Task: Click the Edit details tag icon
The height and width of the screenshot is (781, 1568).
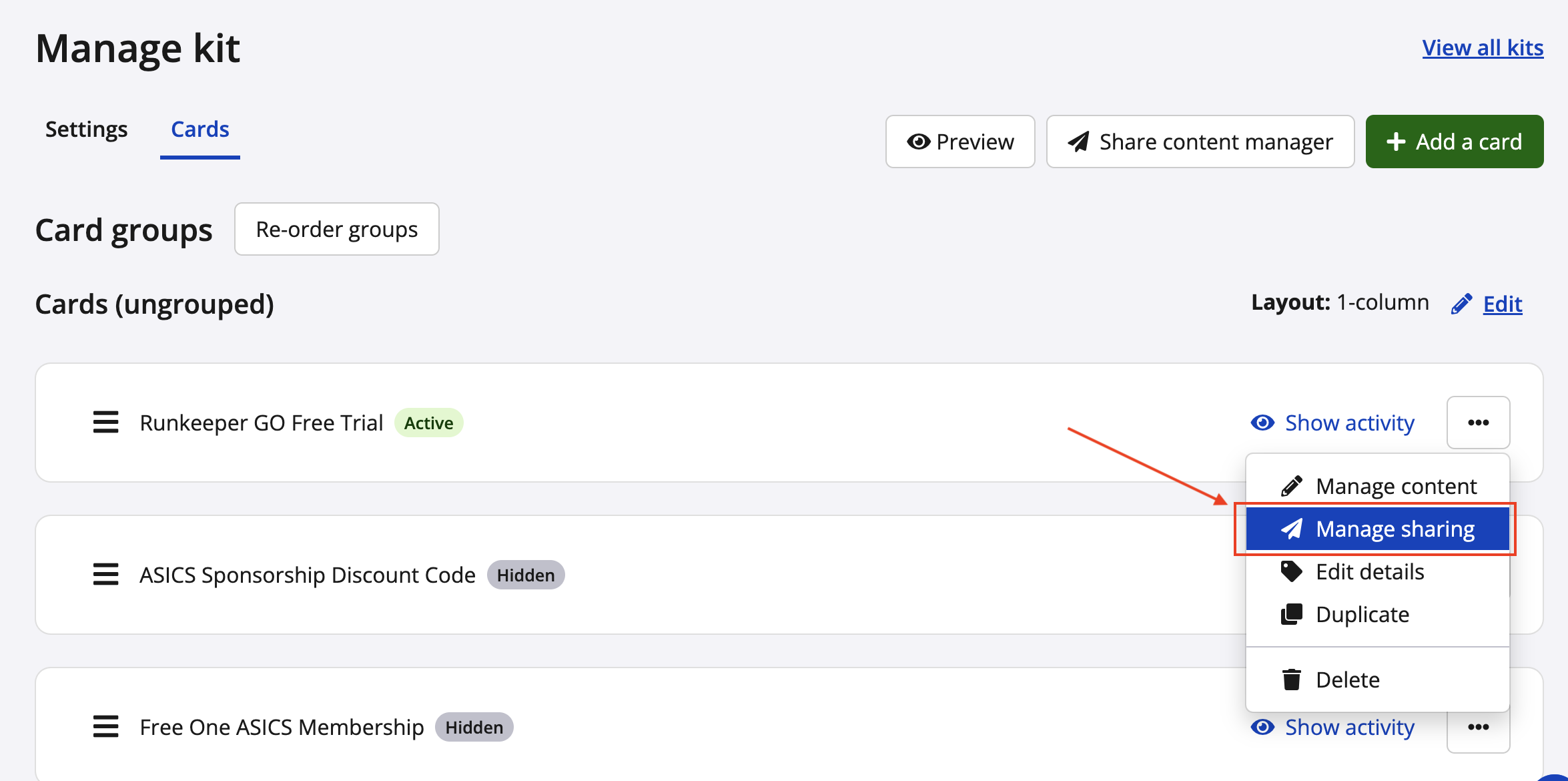Action: (1292, 571)
